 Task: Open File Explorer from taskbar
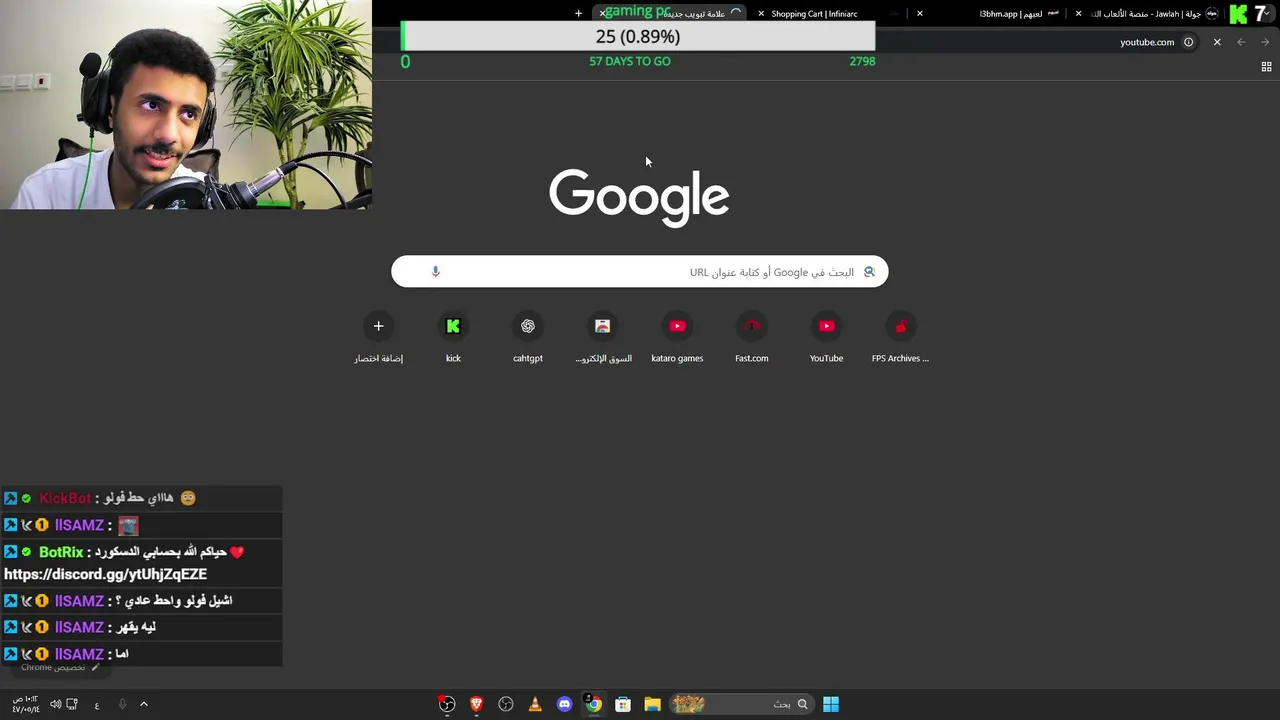pos(652,704)
